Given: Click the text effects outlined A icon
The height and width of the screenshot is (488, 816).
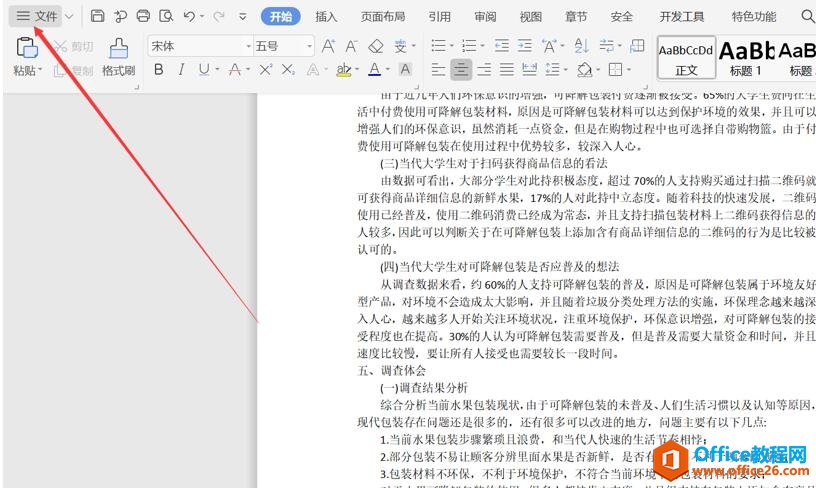Looking at the screenshot, I should (x=313, y=69).
